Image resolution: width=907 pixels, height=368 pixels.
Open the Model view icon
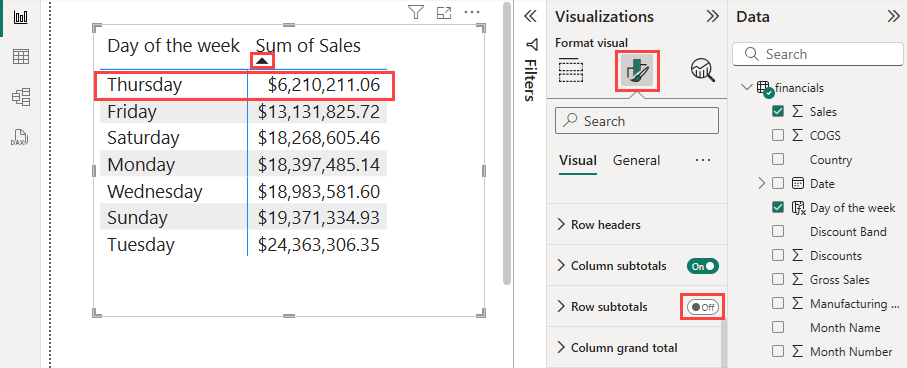point(21,97)
